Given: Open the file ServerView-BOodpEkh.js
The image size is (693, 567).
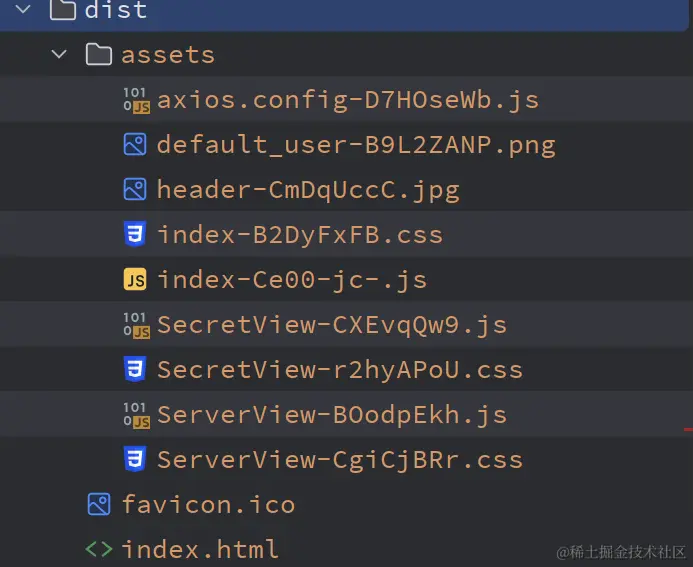Looking at the screenshot, I should pos(332,415).
